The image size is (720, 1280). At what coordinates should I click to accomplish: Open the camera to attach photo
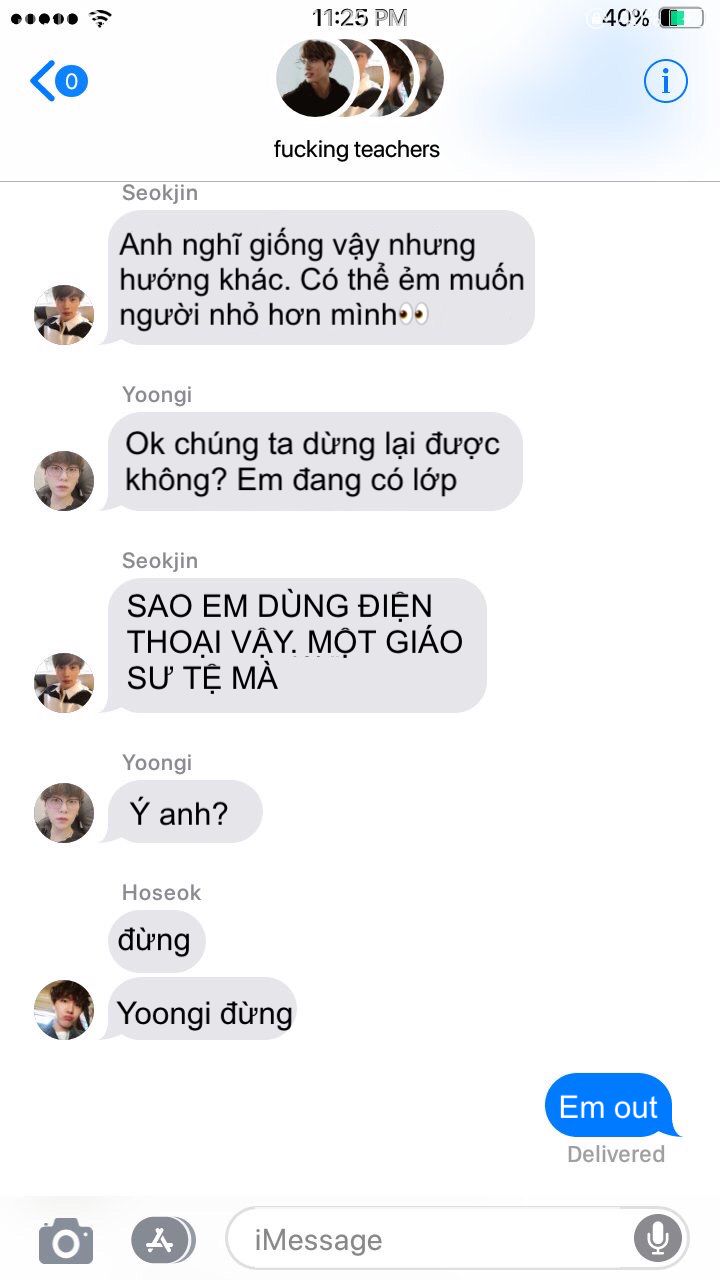click(66, 1241)
